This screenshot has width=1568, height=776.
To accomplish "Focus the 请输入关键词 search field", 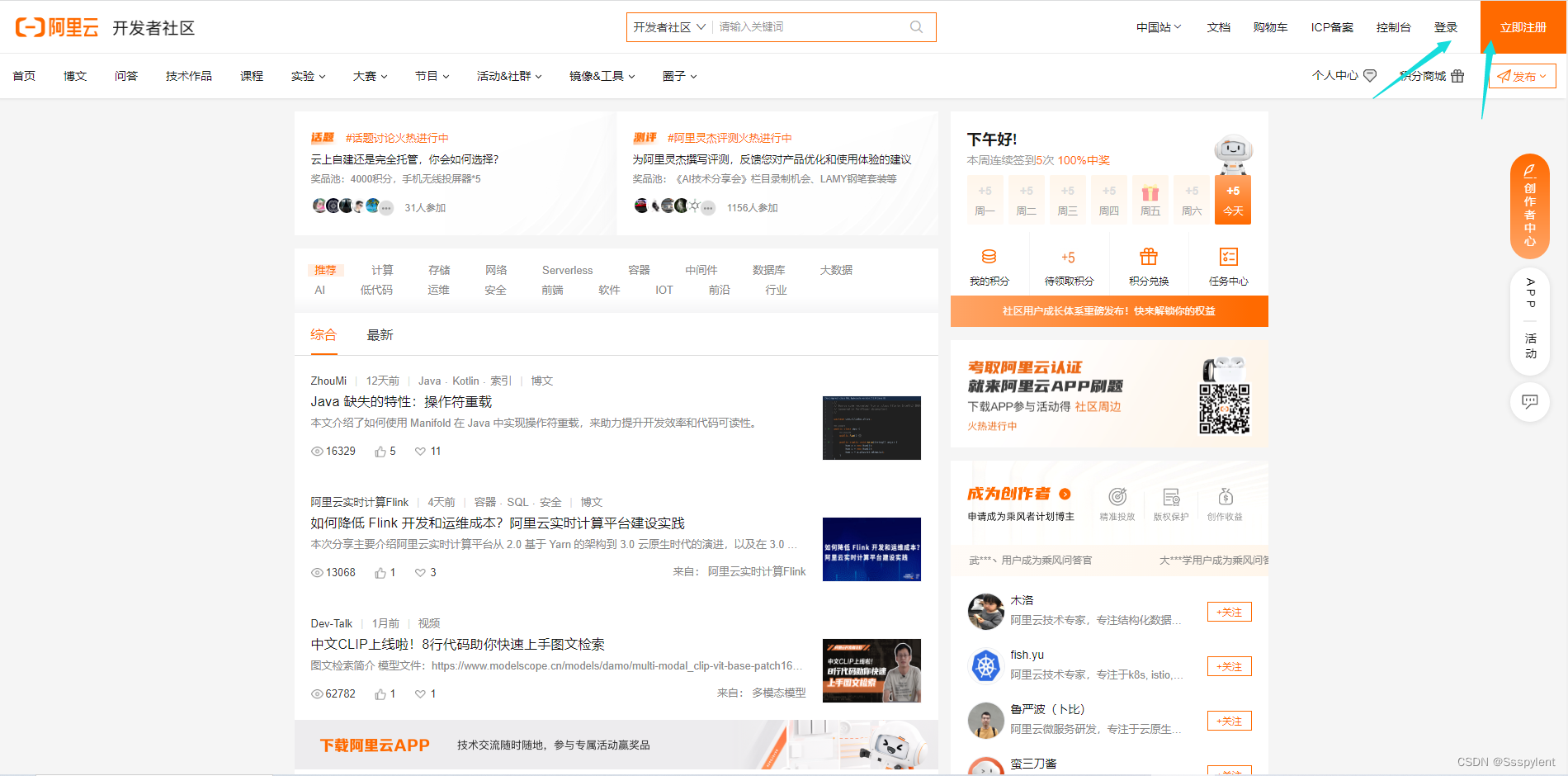I will [x=809, y=27].
